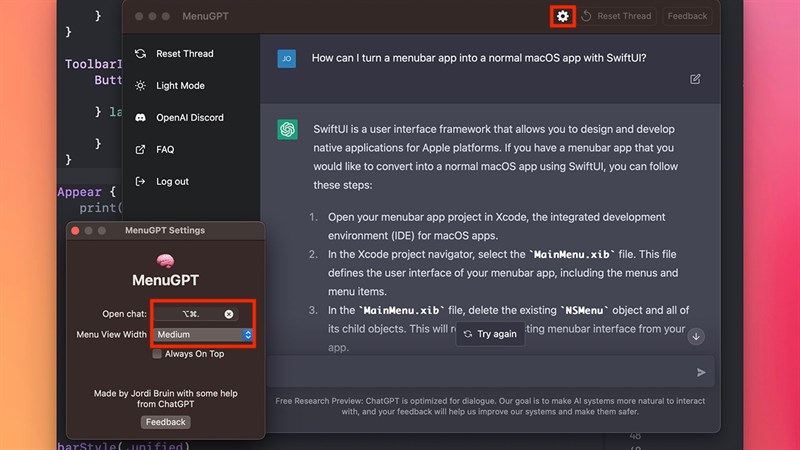The image size is (800, 450).
Task: Click the user's question about SwiftUI
Action: coord(479,58)
